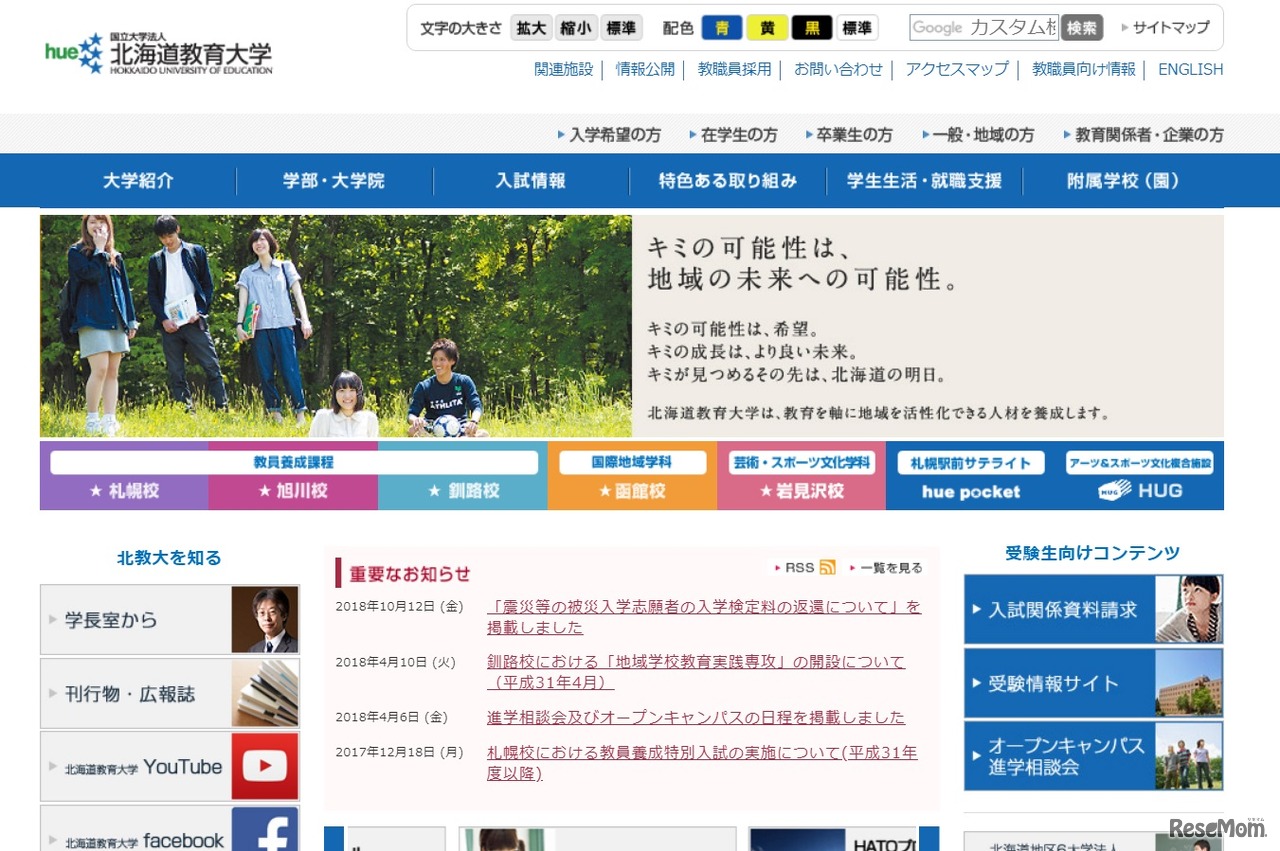Open the 入試関係資料請求 banner
The image size is (1280, 851).
[1094, 609]
